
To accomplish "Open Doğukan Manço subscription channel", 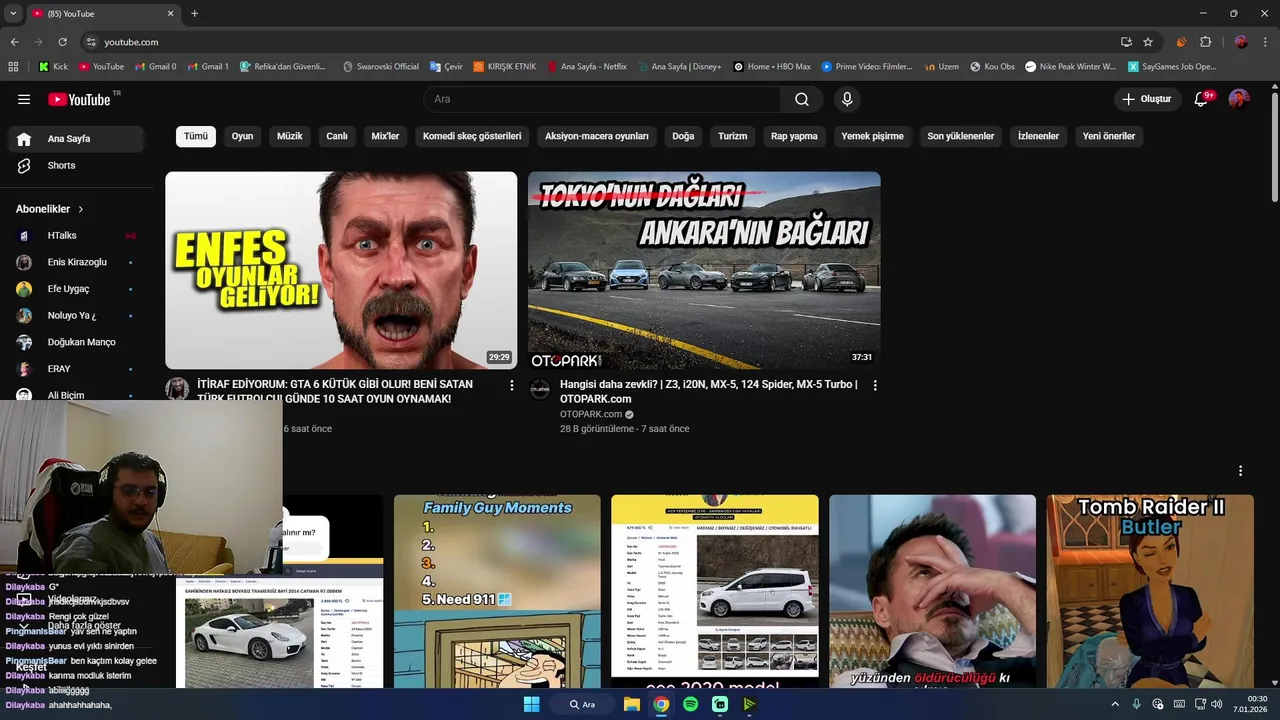I will click(76, 342).
